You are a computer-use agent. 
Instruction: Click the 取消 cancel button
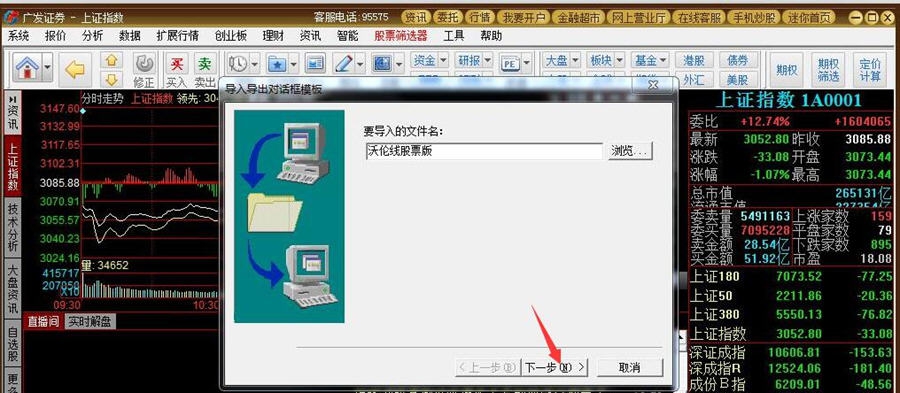pyautogui.click(x=630, y=367)
